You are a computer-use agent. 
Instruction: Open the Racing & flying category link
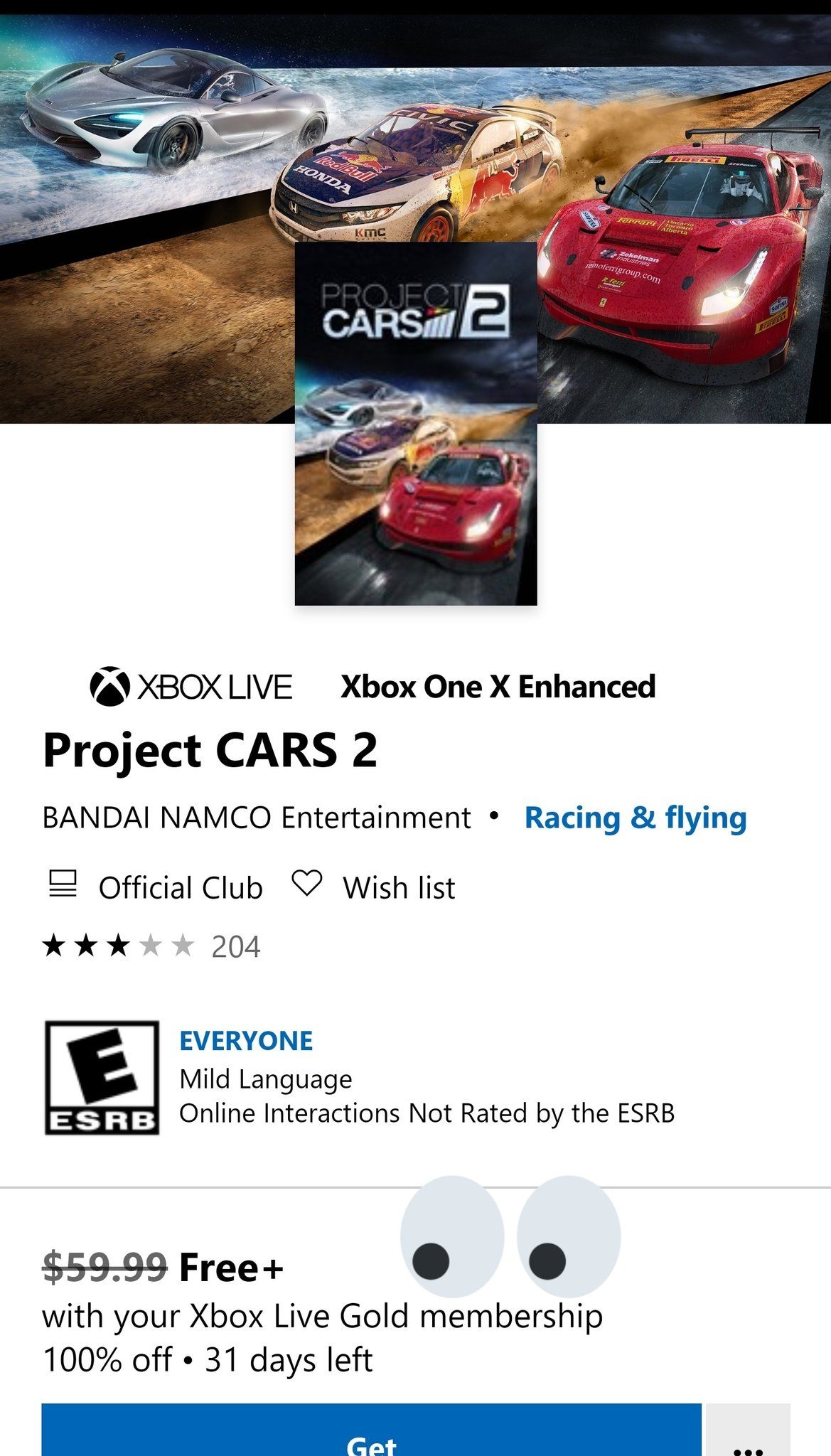[636, 818]
